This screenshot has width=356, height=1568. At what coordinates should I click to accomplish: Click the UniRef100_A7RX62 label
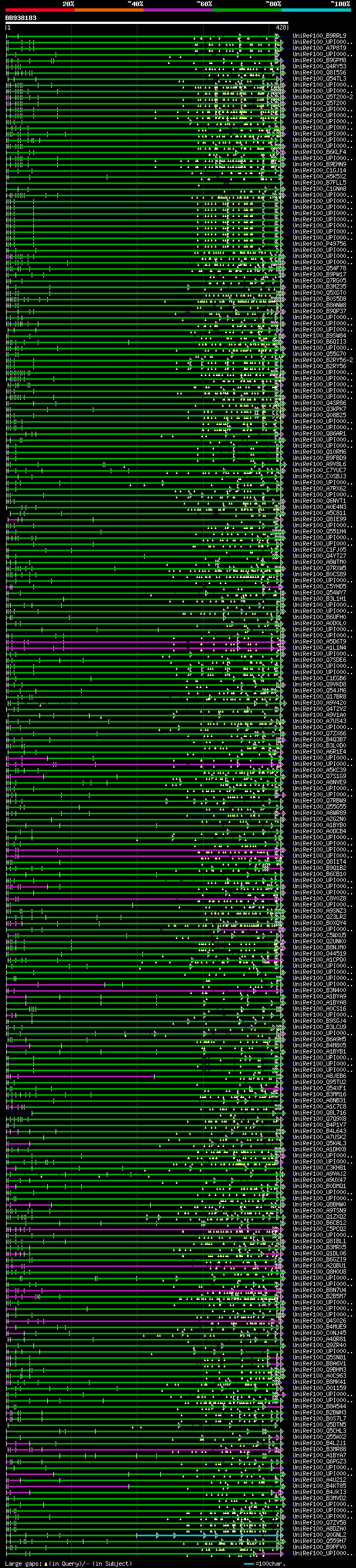point(319,488)
